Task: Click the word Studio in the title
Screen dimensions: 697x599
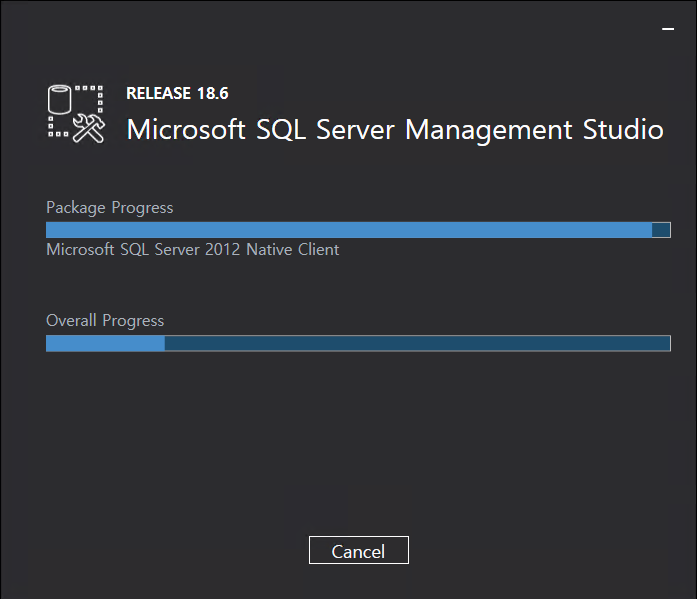Action: (623, 129)
